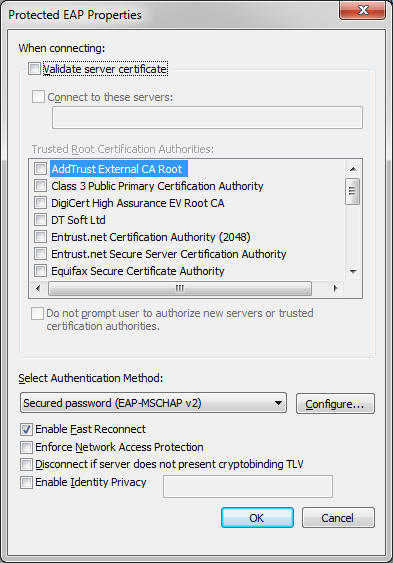Click the Configure... button

[335, 404]
